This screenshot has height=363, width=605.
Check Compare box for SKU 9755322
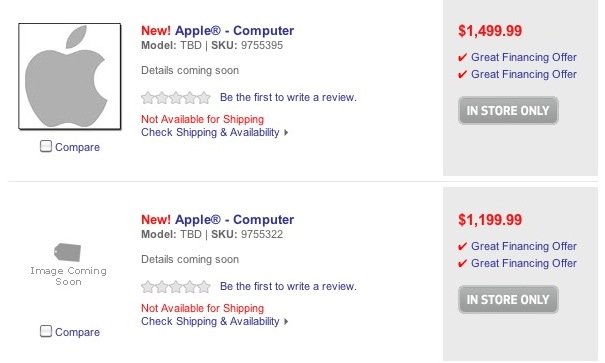click(x=46, y=331)
